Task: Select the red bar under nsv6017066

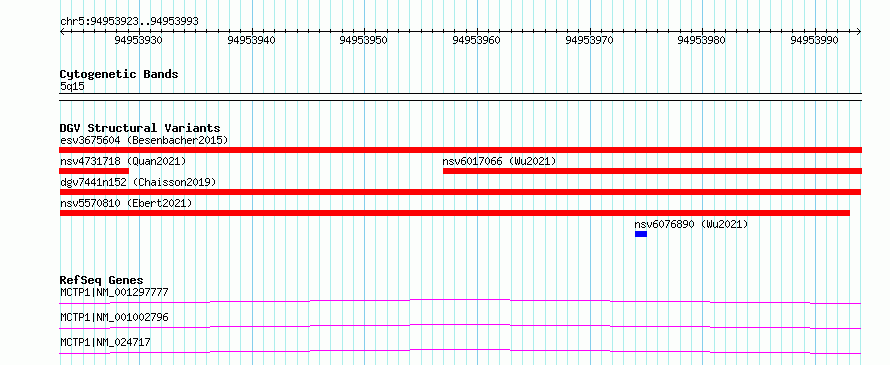Action: click(652, 171)
